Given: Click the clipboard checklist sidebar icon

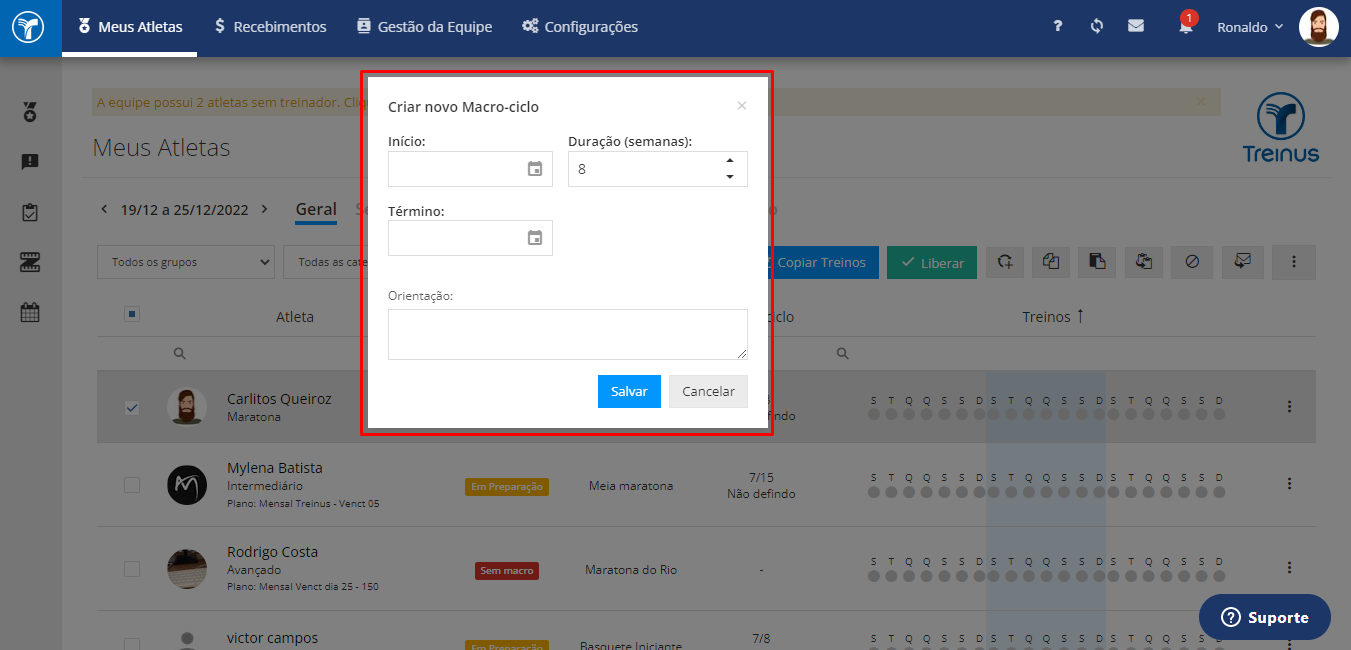Looking at the screenshot, I should click(30, 212).
